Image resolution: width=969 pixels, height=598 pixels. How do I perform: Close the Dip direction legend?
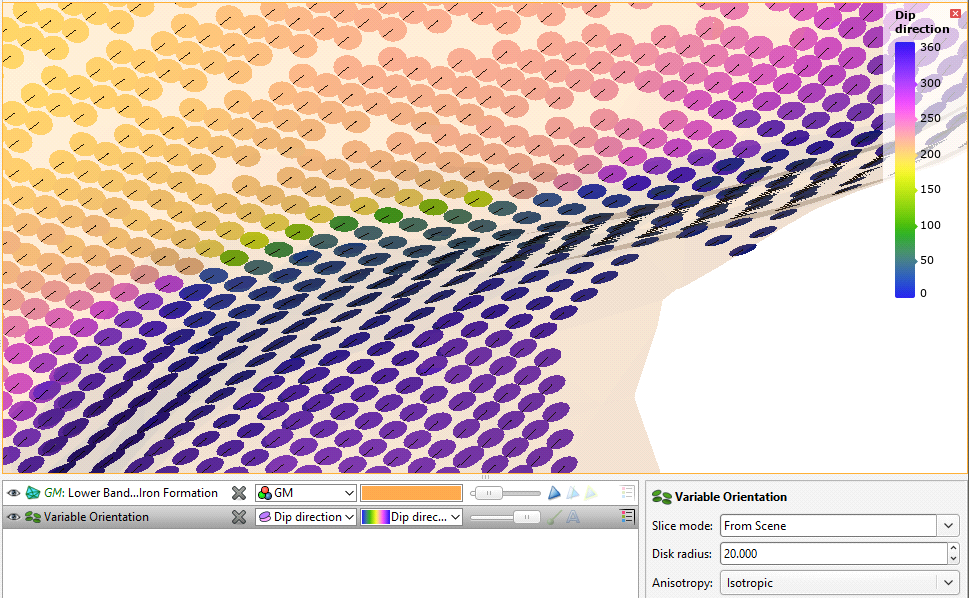point(955,13)
